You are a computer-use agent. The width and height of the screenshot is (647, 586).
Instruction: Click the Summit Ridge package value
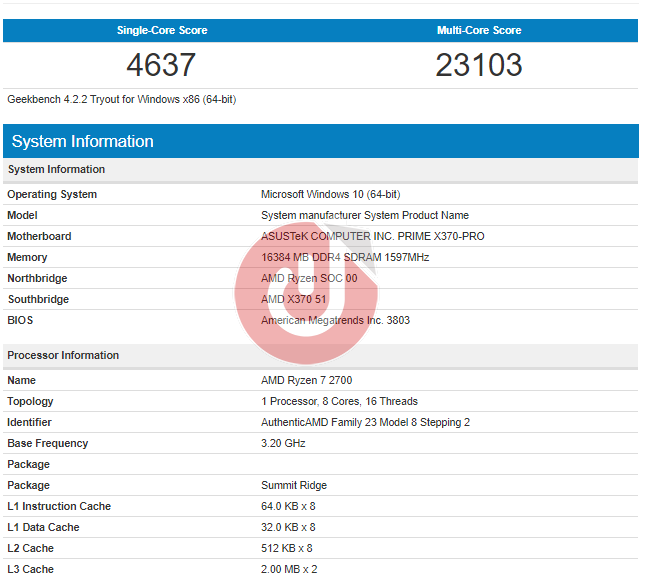coord(294,485)
